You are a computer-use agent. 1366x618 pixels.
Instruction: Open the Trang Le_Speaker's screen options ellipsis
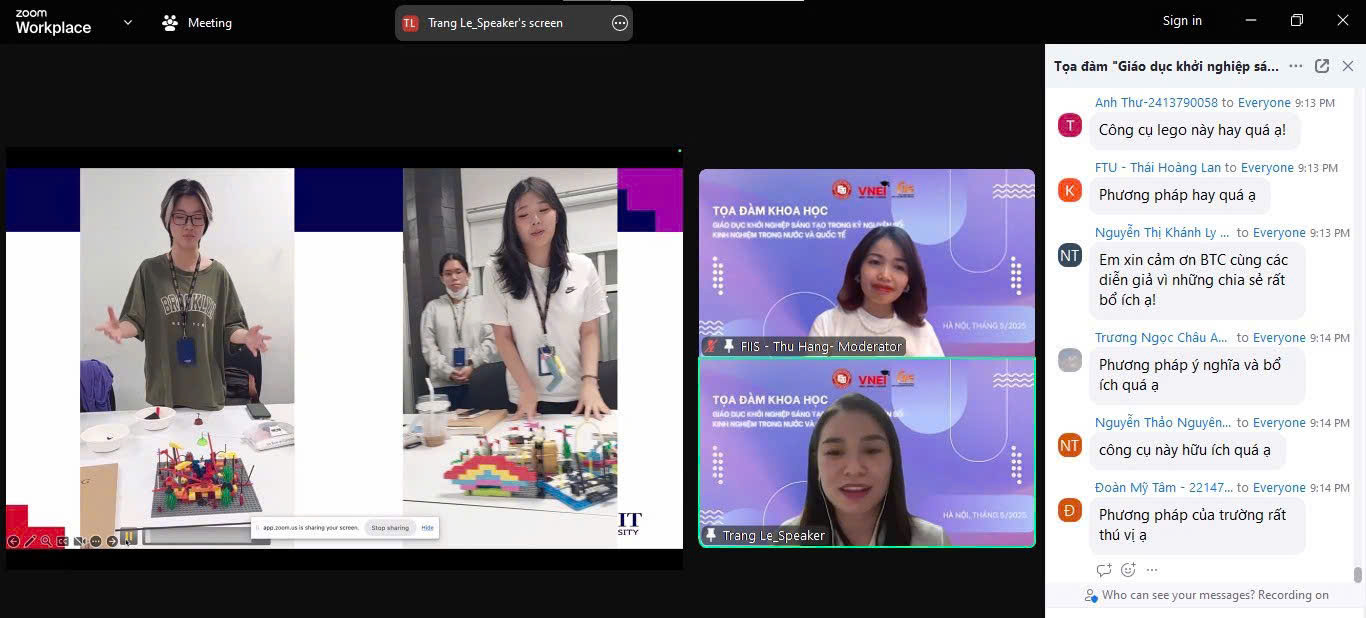coord(620,23)
